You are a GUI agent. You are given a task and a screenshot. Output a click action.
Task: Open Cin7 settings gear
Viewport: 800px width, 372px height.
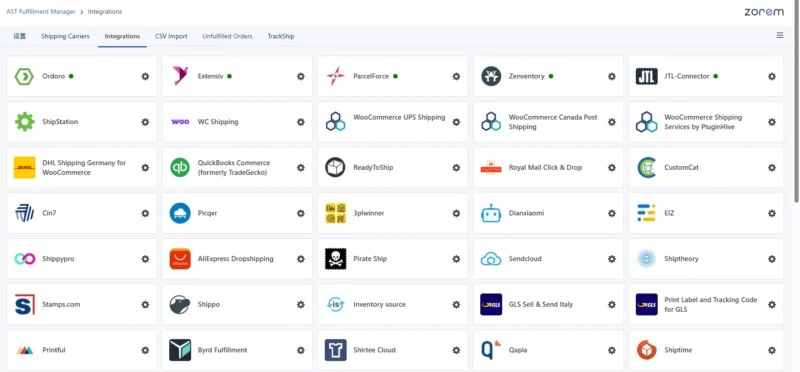coord(145,213)
